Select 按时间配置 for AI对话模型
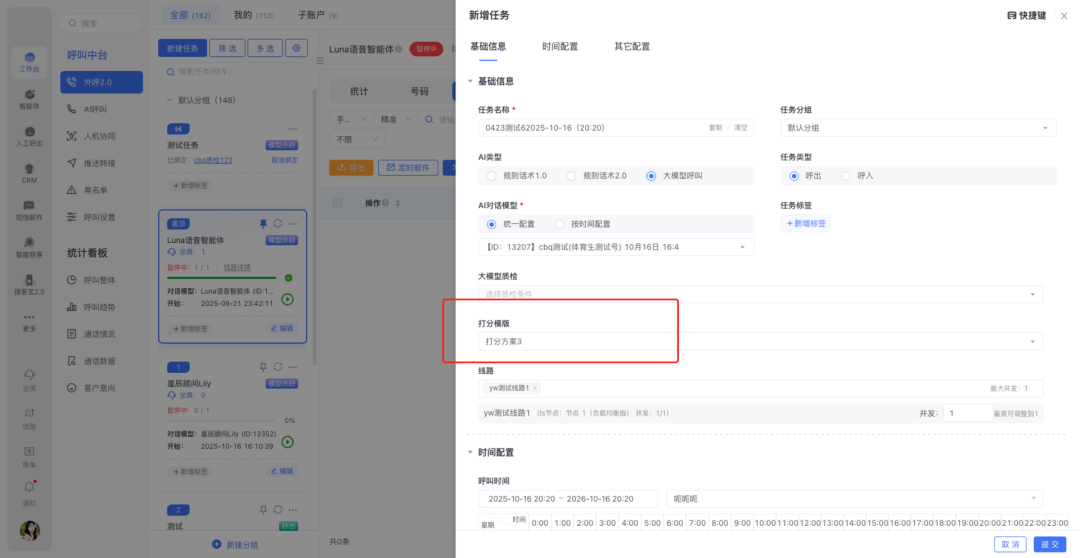1080x558 pixels. (x=560, y=224)
